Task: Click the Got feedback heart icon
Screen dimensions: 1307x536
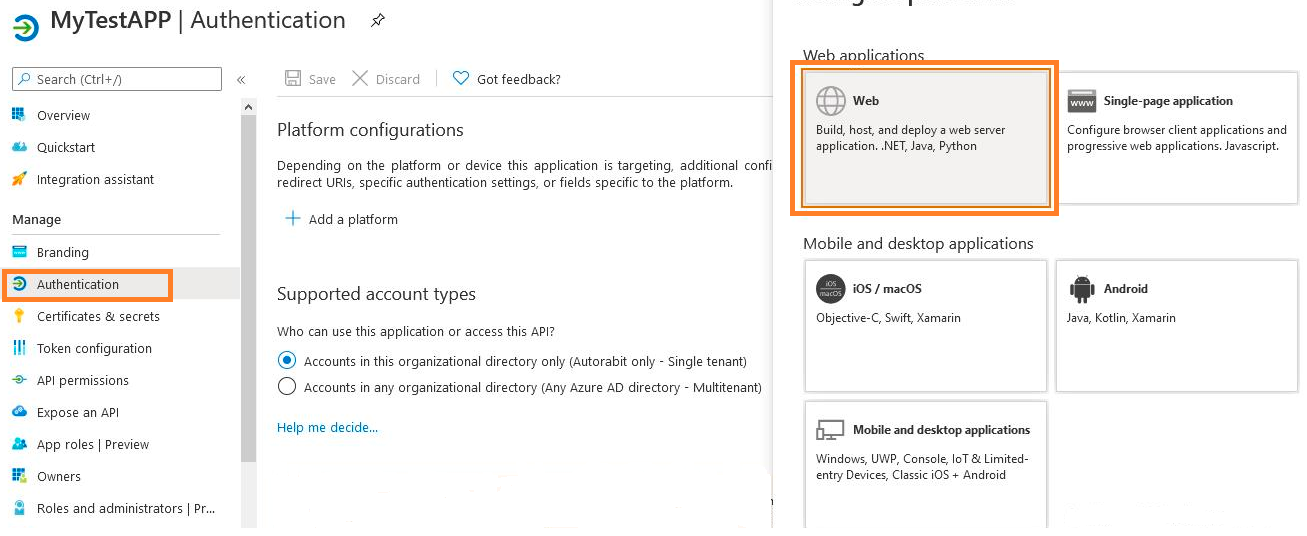Action: point(461,79)
